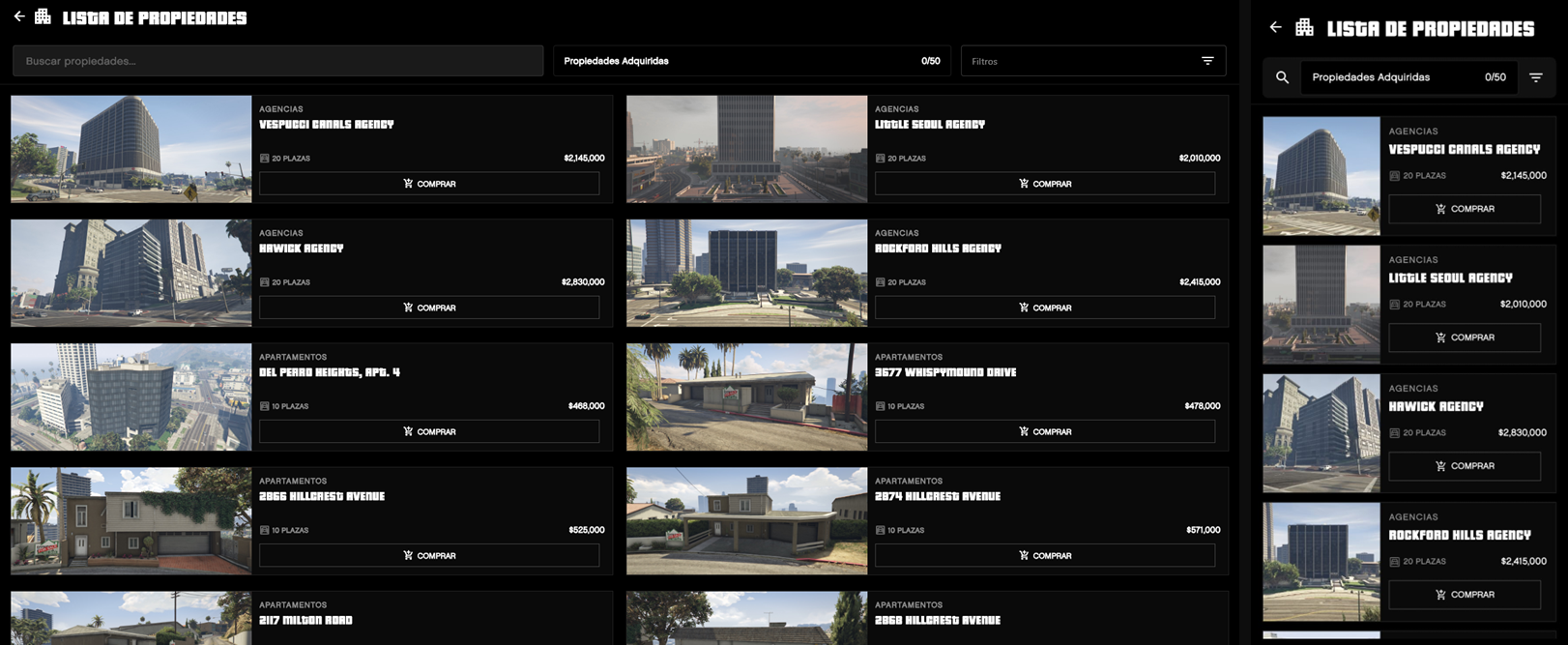Image resolution: width=1568 pixels, height=645 pixels.
Task: Open Hawick Agency thumbnail in the wide list
Action: pyautogui.click(x=131, y=273)
